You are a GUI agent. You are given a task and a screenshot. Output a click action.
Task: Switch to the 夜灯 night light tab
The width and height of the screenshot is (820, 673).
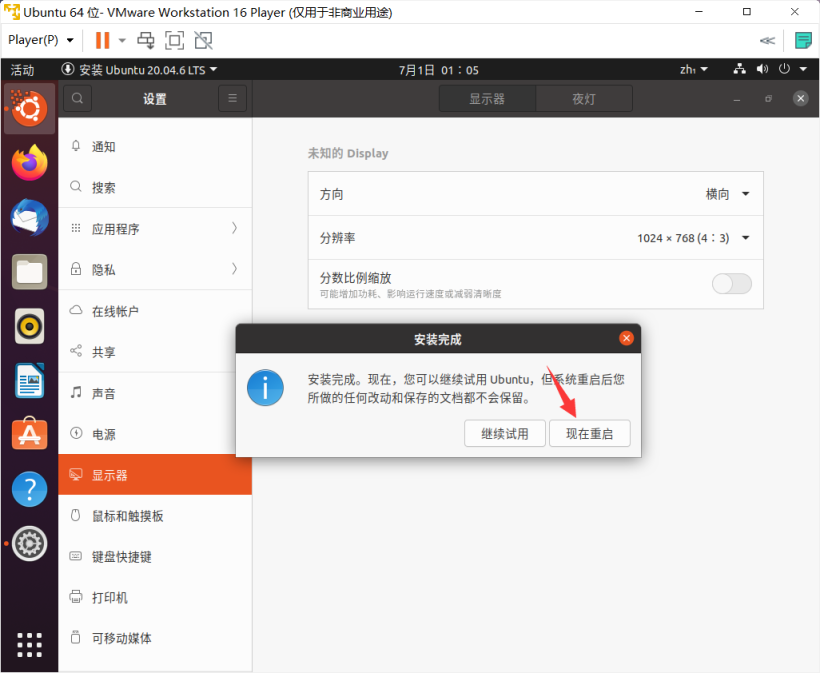(583, 99)
